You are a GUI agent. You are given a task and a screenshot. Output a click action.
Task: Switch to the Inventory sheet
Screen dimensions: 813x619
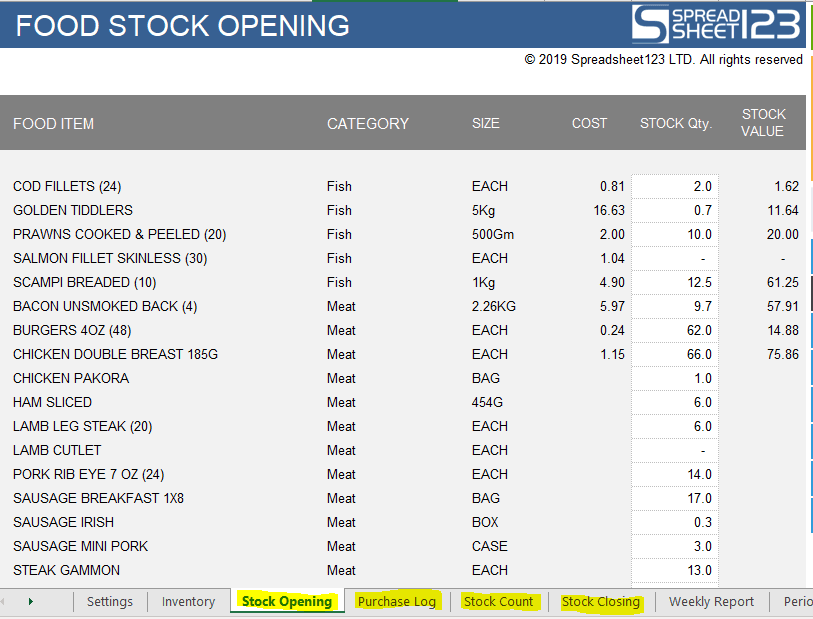point(188,602)
